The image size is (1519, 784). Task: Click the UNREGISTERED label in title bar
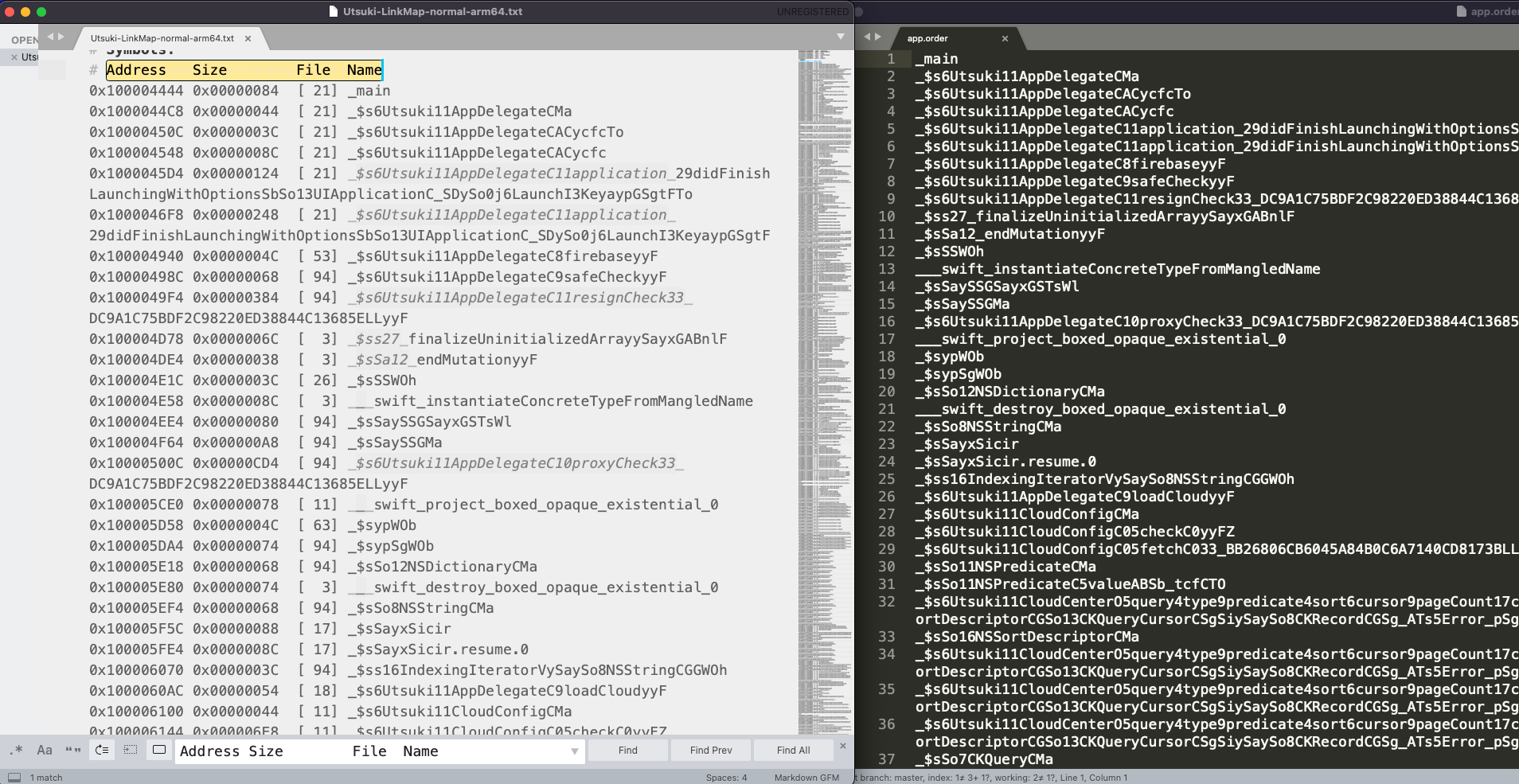click(x=813, y=12)
